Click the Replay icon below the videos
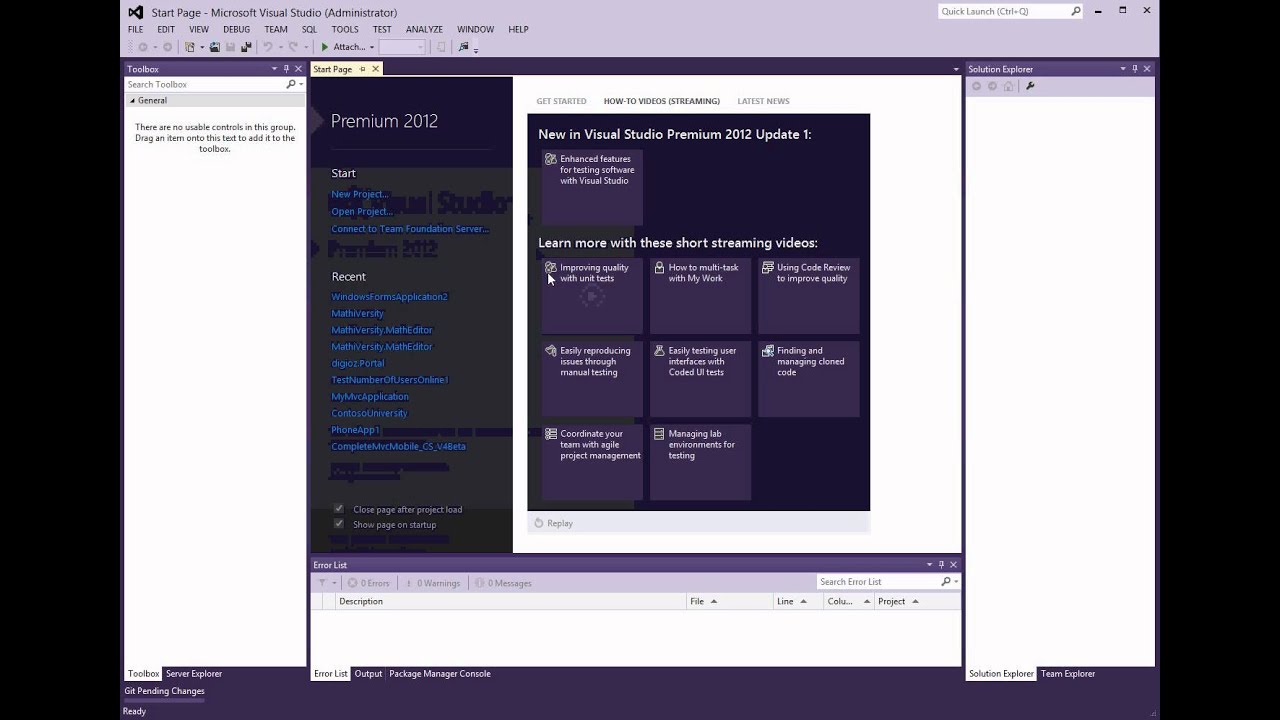Viewport: 1280px width, 720px height. tap(539, 523)
